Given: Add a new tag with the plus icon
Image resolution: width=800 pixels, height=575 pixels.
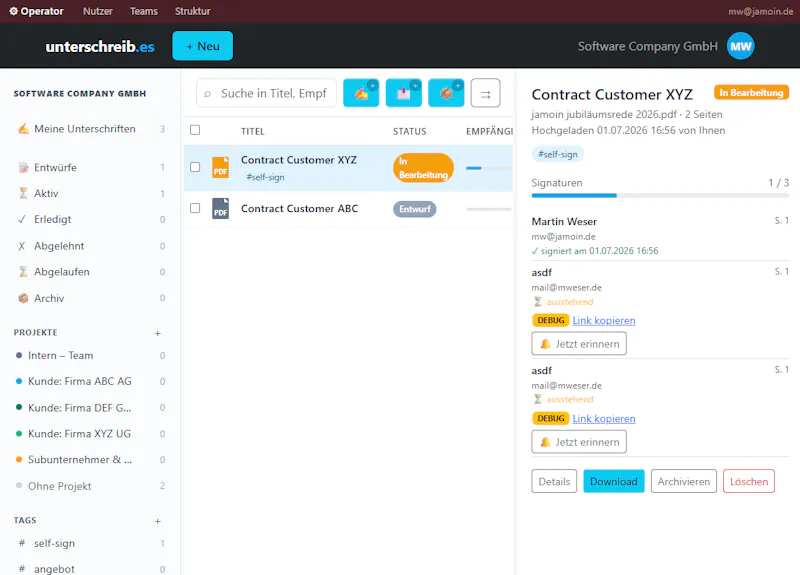Looking at the screenshot, I should pos(158,521).
